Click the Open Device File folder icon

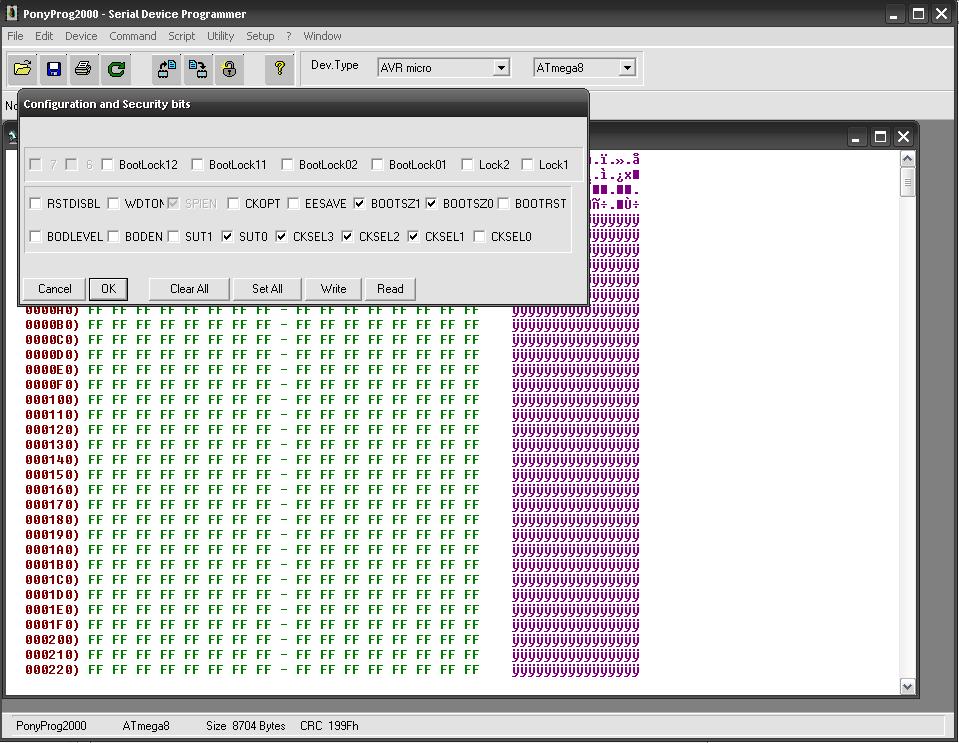click(x=23, y=68)
